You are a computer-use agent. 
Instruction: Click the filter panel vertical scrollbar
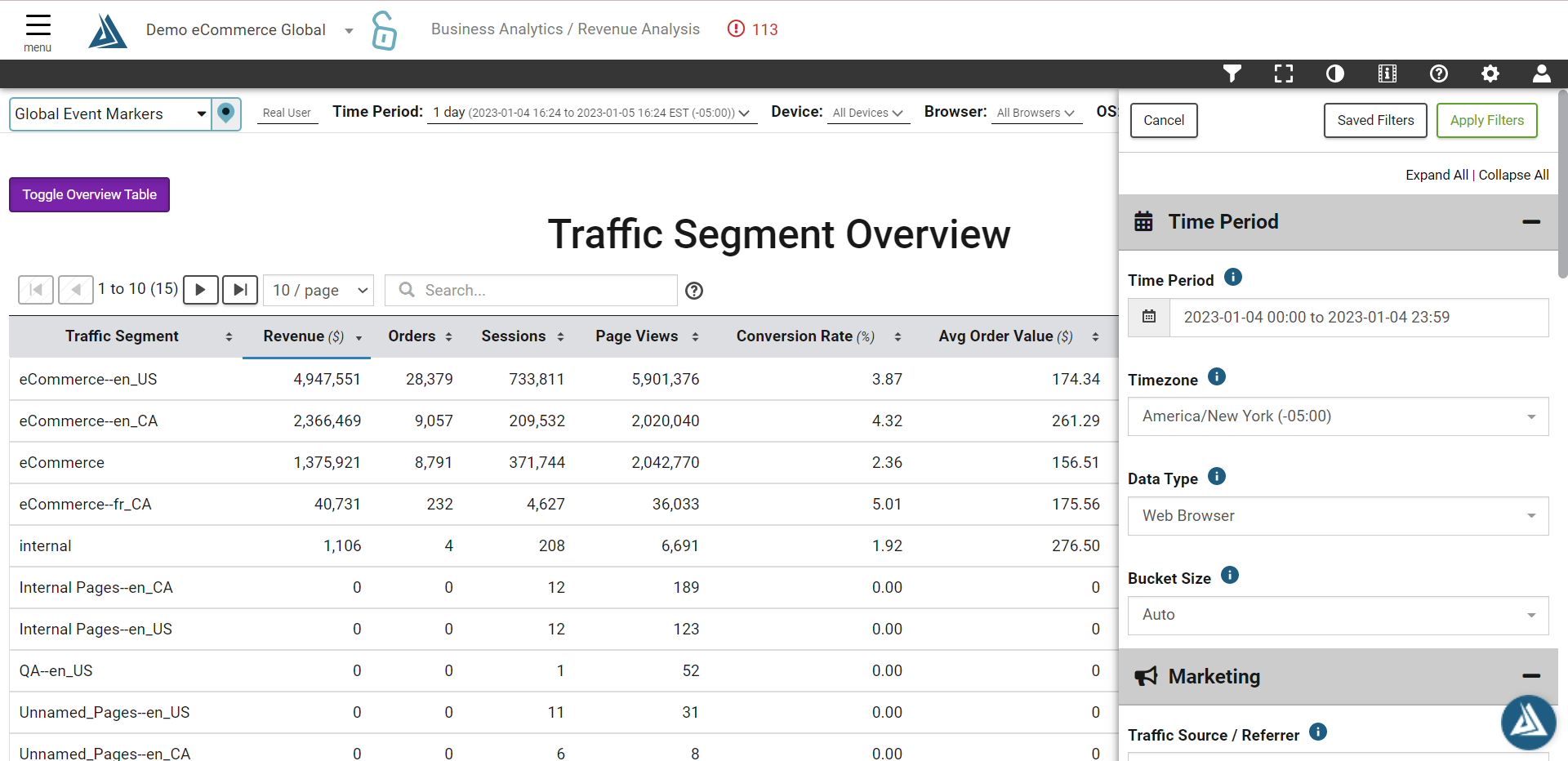(1562, 184)
